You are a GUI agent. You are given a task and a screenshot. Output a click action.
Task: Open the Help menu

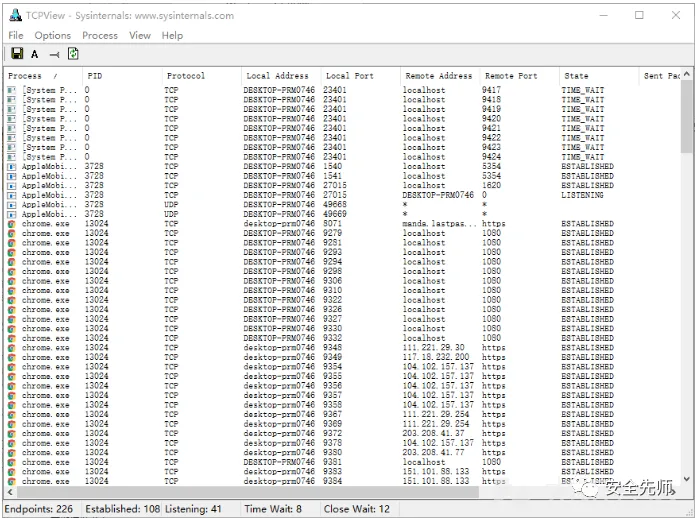click(x=172, y=35)
